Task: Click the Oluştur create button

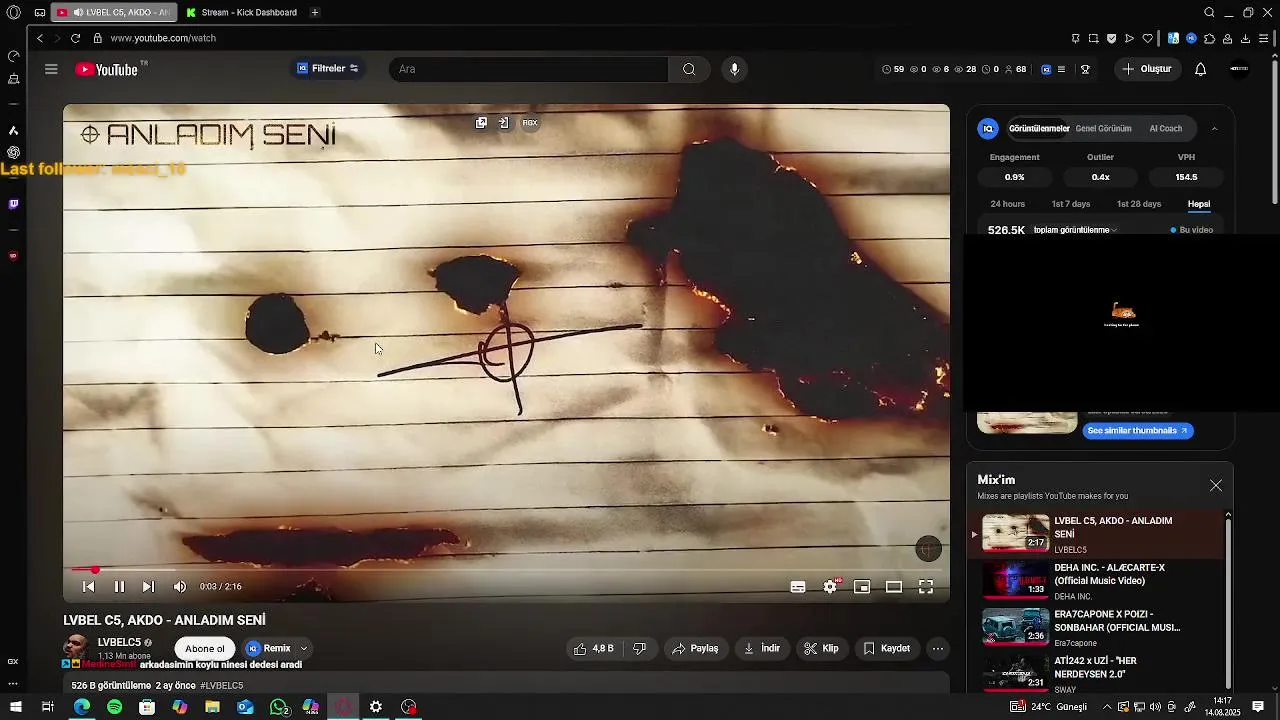Action: 1147,69
